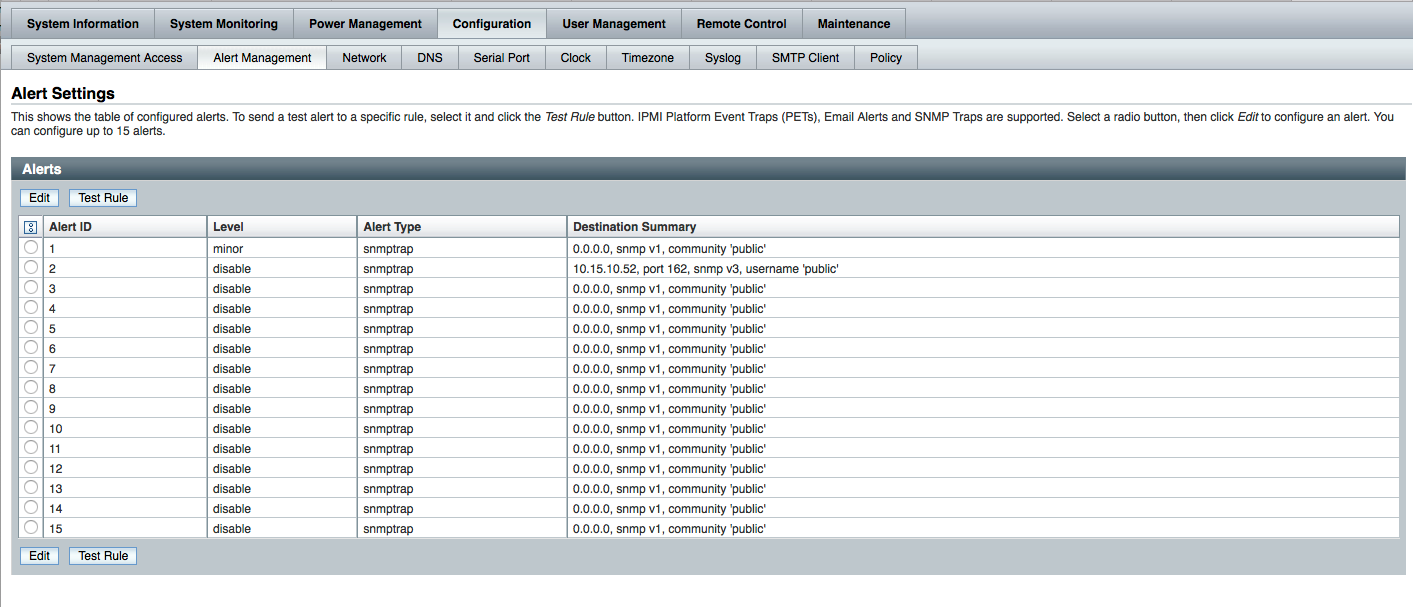1413x607 pixels.
Task: Switch to the Maintenance tab
Action: [x=853, y=24]
